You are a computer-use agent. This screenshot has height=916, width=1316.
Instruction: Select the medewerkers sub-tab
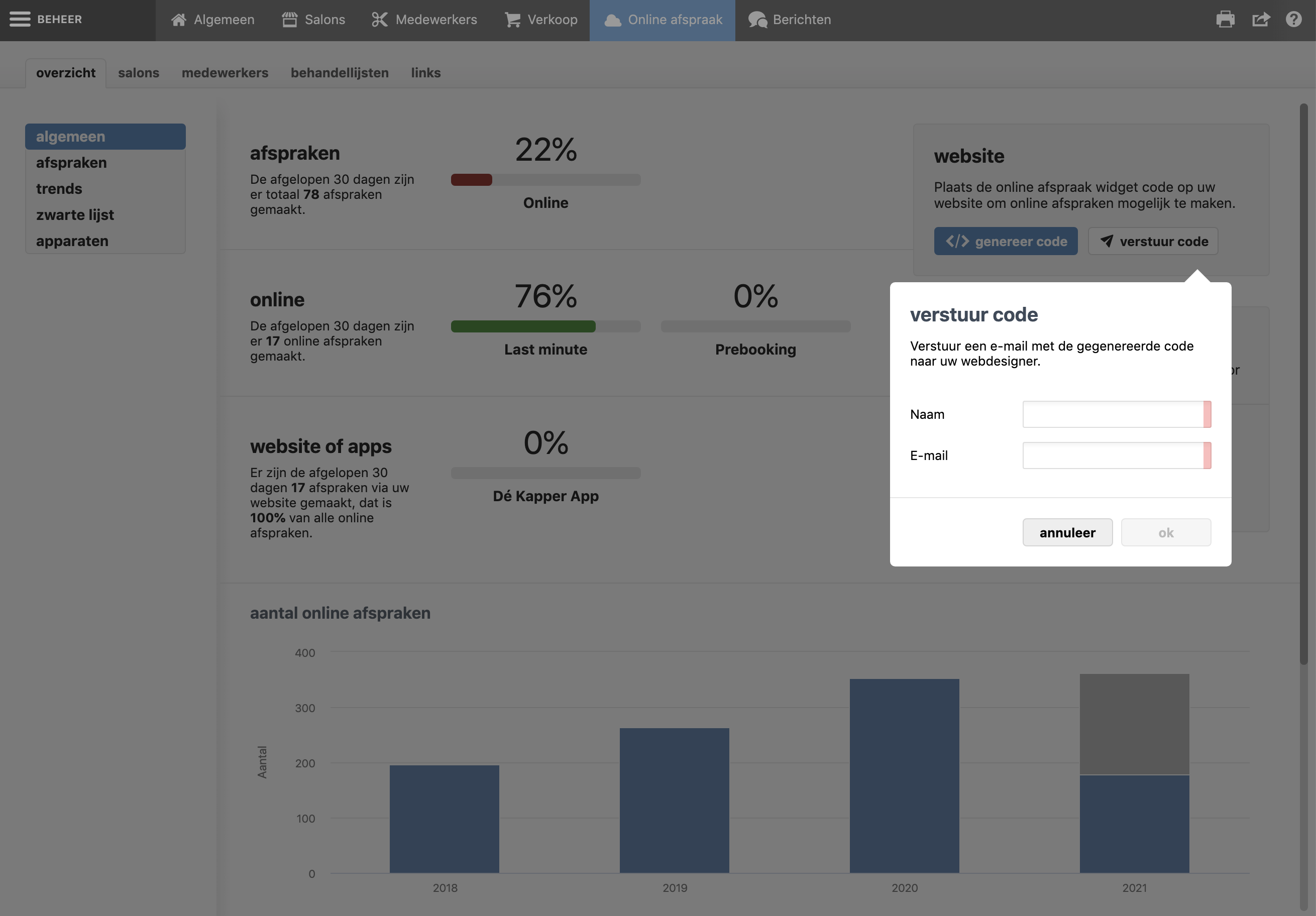coord(225,73)
